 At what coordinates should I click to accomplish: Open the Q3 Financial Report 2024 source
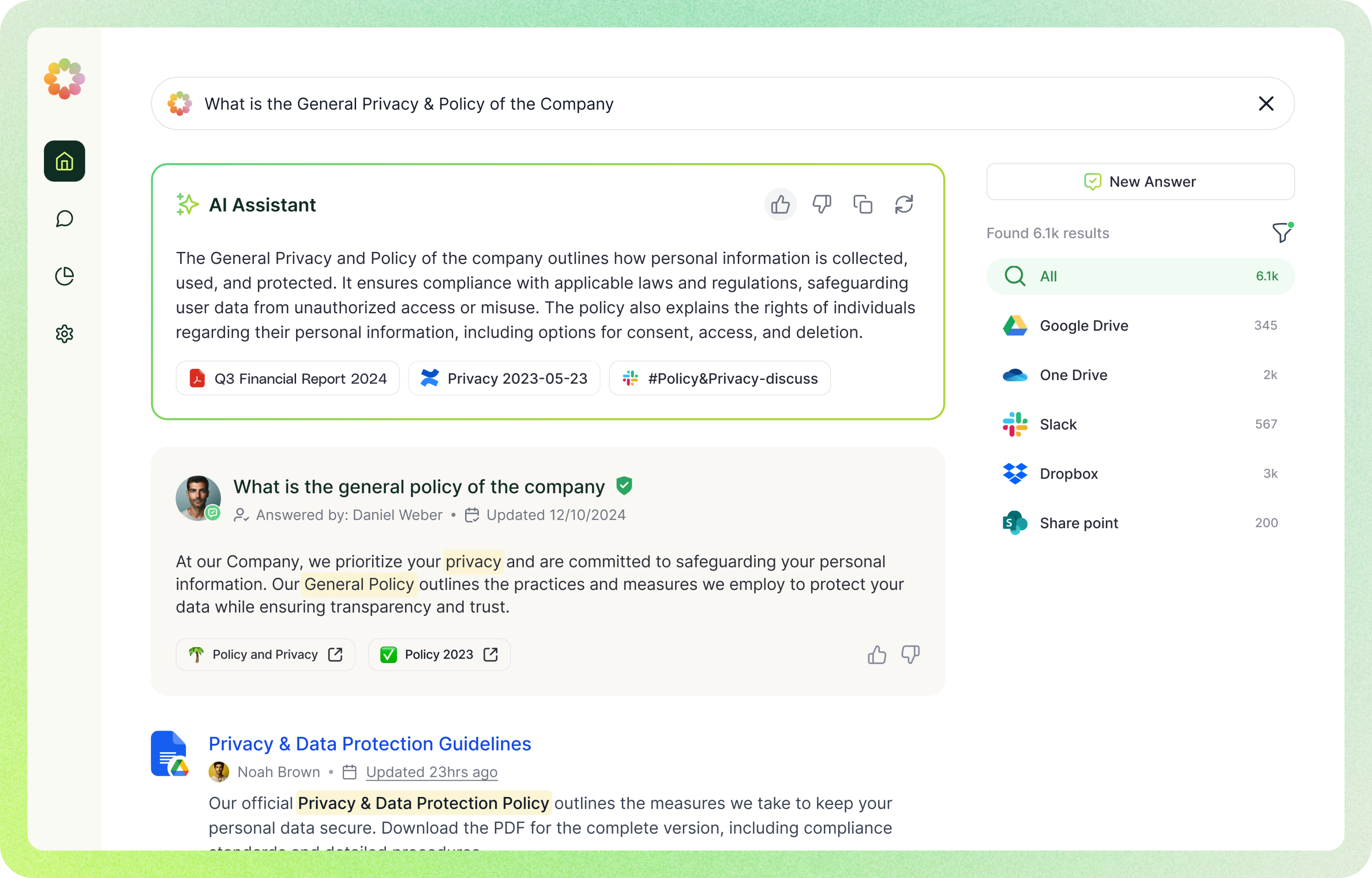[288, 379]
